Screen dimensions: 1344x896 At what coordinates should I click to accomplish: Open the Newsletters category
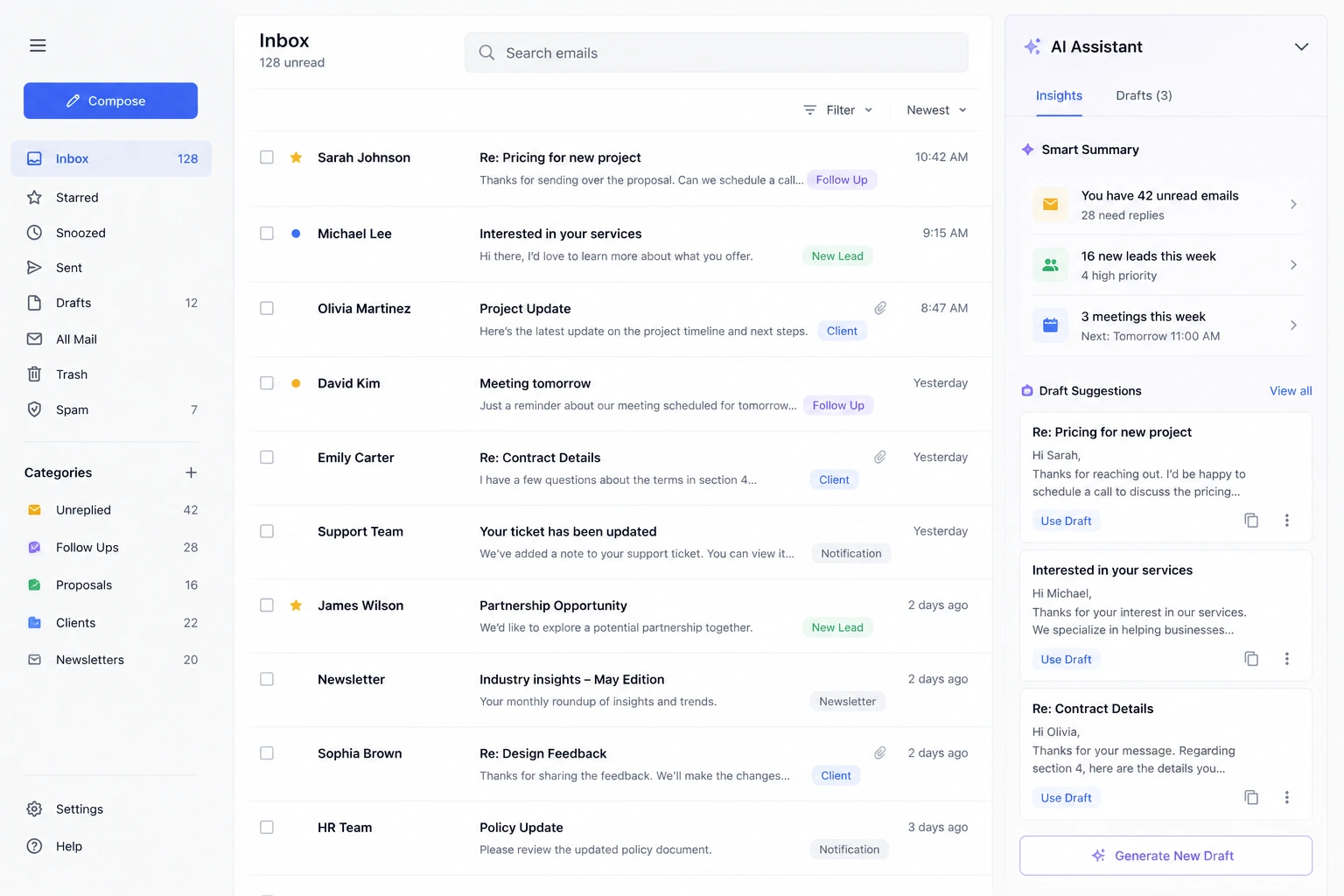pyautogui.click(x=111, y=660)
